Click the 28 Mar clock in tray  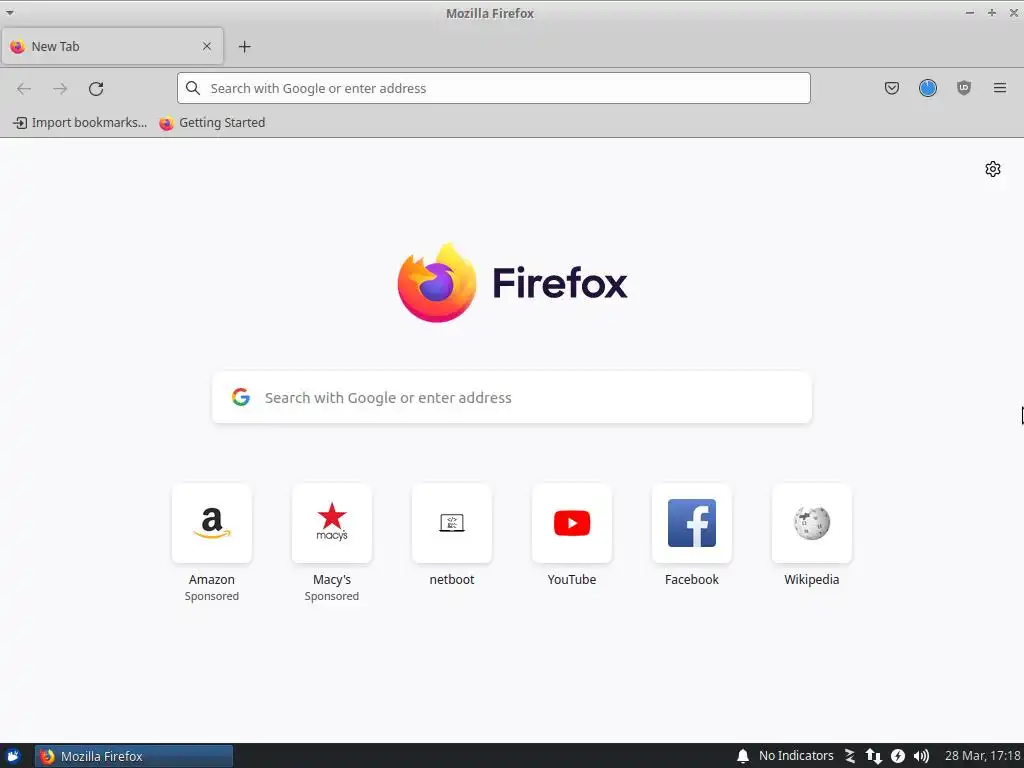[x=982, y=756]
